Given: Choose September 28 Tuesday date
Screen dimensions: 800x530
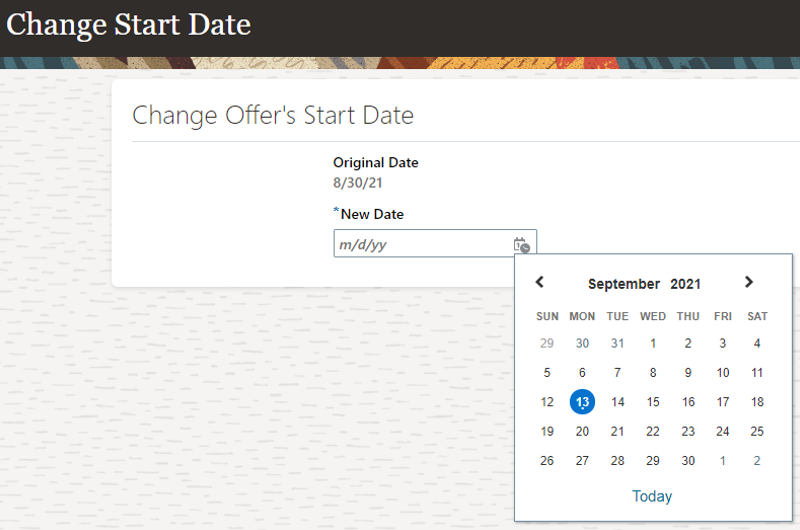Looking at the screenshot, I should tap(618, 461).
